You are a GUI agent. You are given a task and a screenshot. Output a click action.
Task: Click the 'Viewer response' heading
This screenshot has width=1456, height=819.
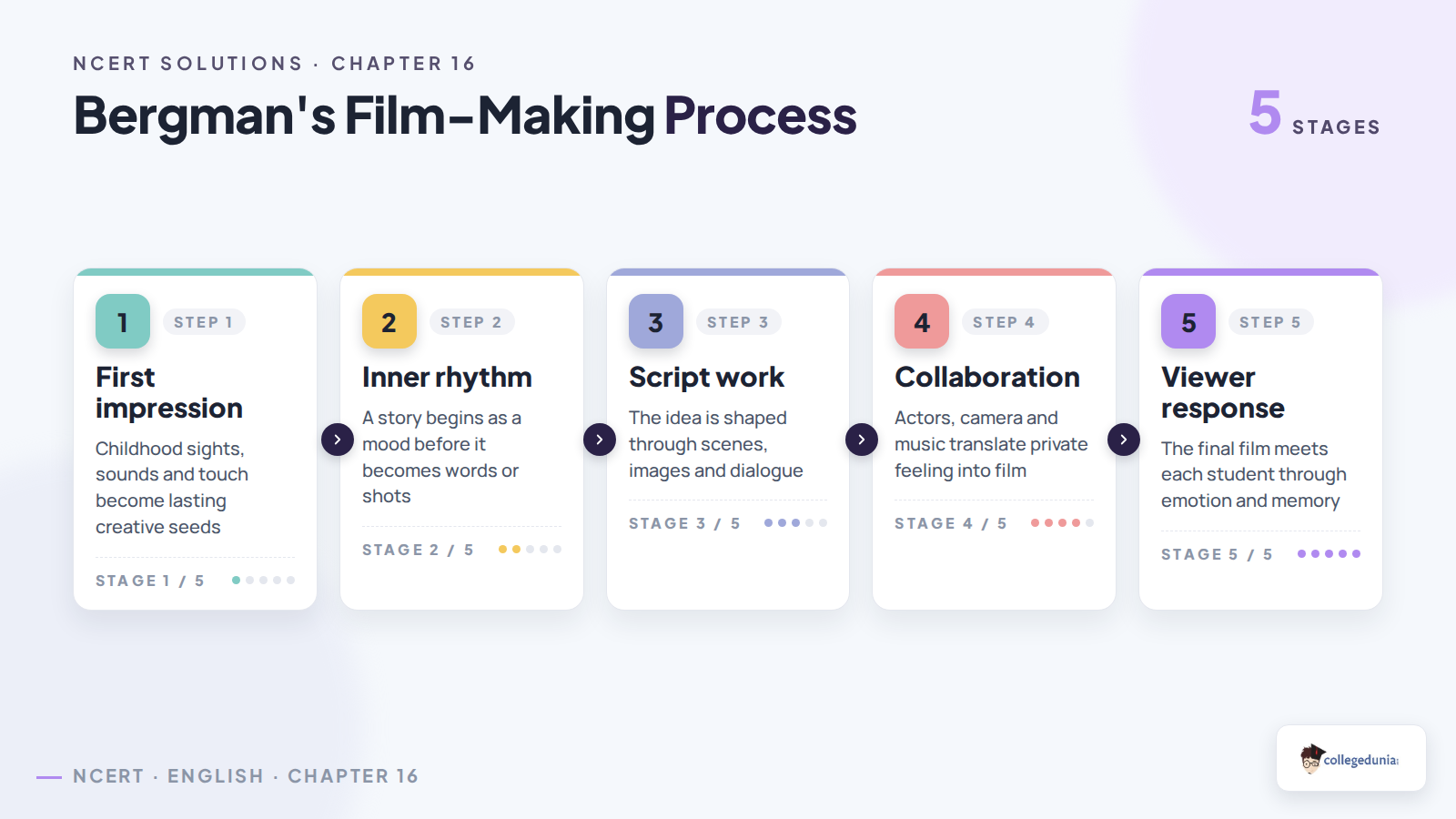tap(1223, 392)
